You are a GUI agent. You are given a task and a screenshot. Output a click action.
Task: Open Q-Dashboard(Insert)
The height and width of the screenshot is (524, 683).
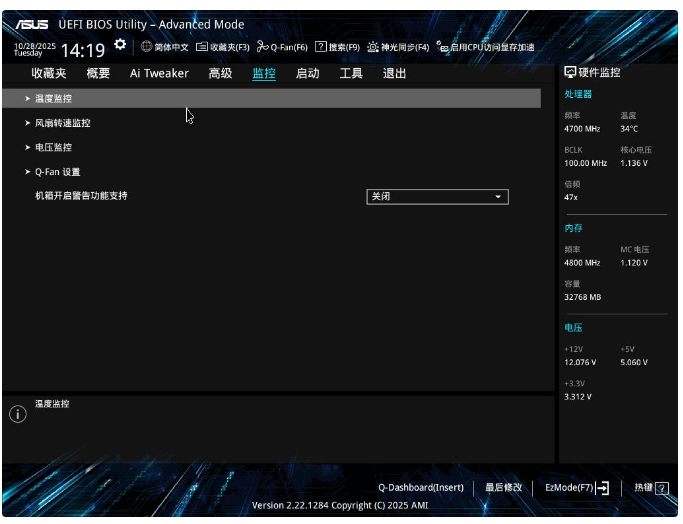pyautogui.click(x=420, y=488)
